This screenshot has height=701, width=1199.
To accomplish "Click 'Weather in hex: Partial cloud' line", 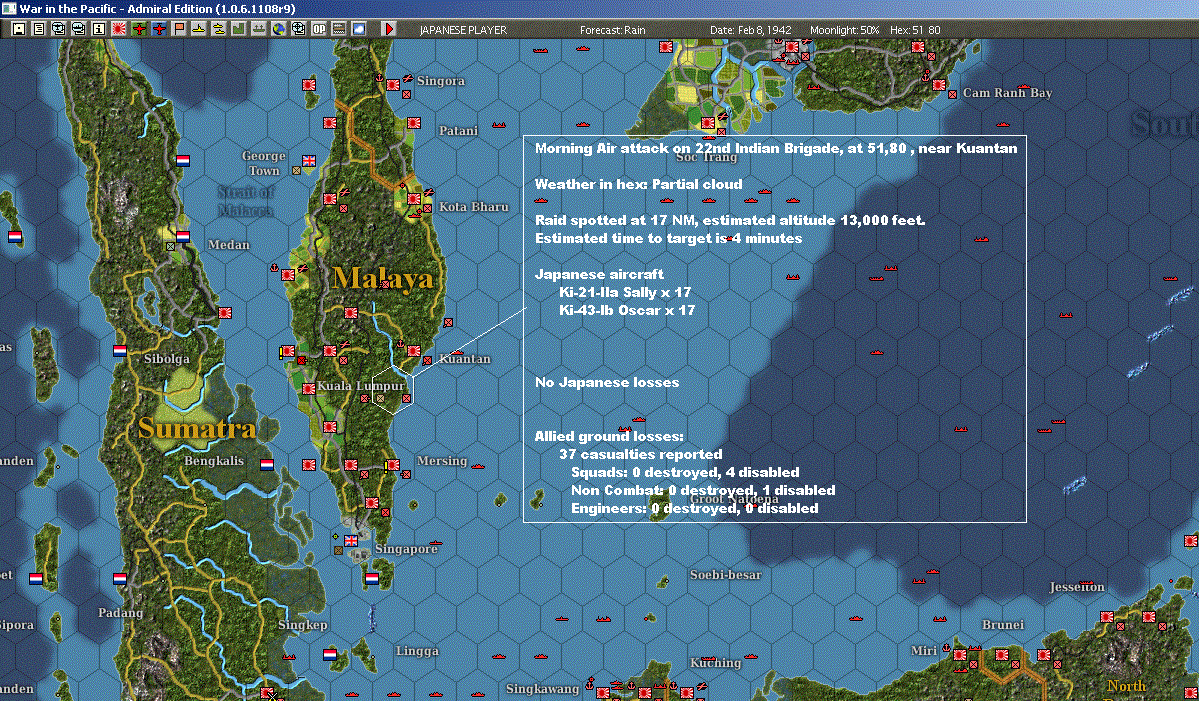I will click(x=638, y=184).
